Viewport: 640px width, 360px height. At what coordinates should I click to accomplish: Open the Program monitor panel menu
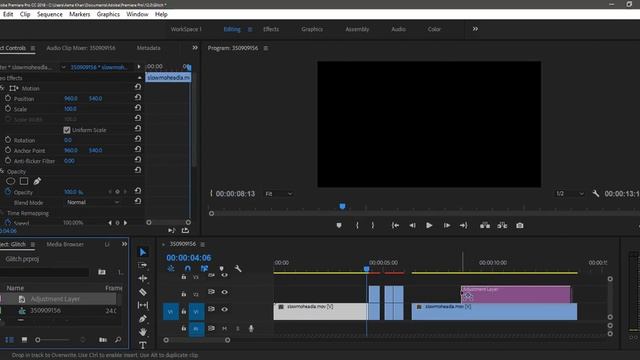coord(266,48)
